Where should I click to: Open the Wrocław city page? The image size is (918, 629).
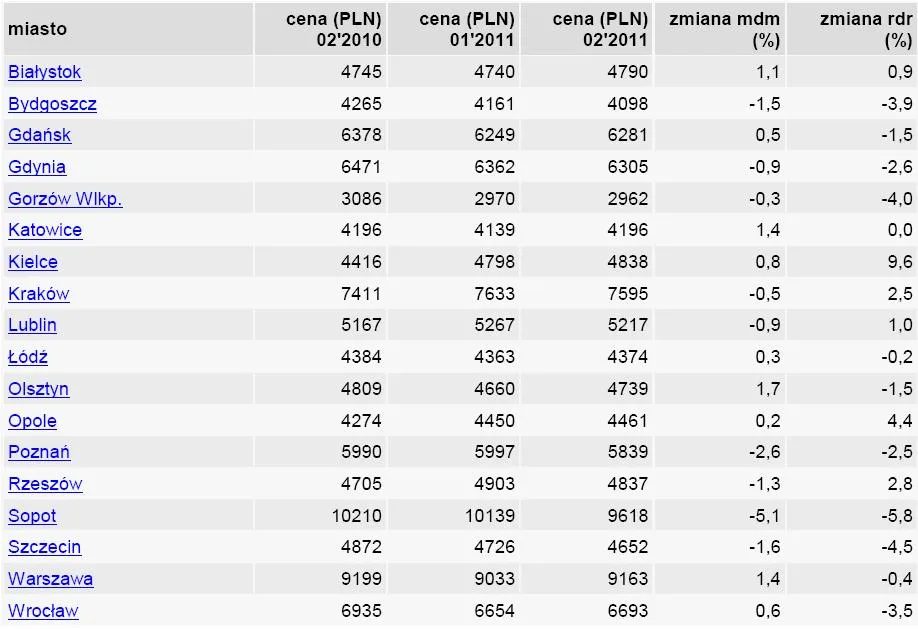(x=43, y=611)
